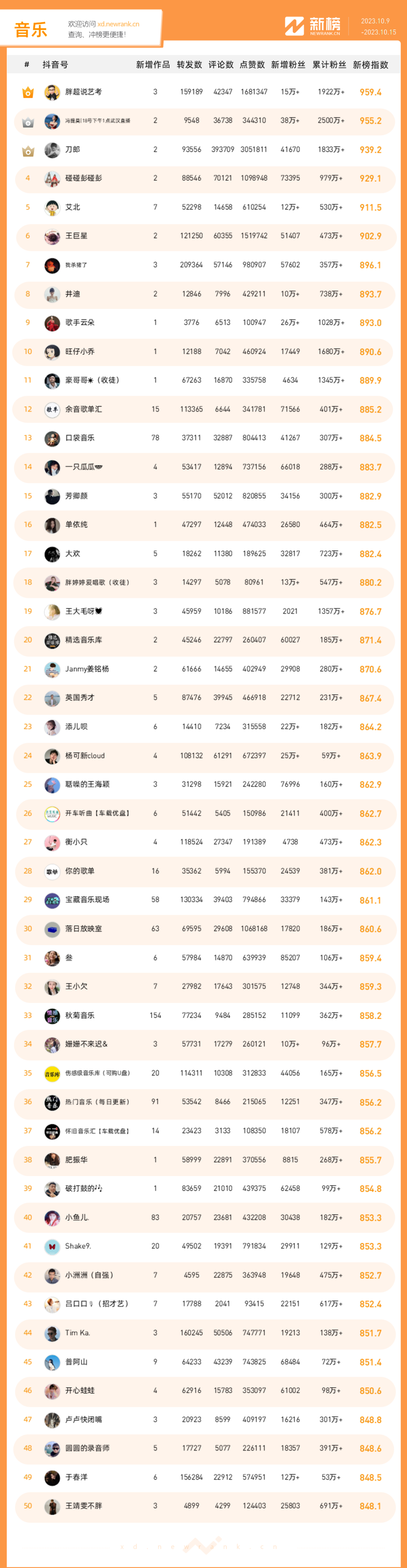Click the Newrank logo icon in header

pos(294,26)
